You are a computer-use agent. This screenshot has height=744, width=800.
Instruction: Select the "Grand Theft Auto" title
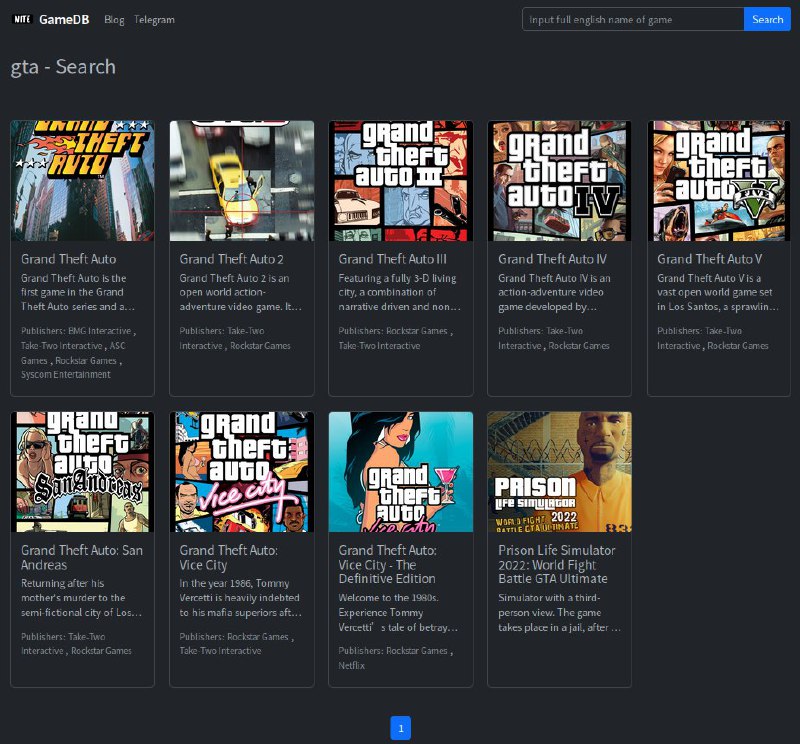[69, 259]
